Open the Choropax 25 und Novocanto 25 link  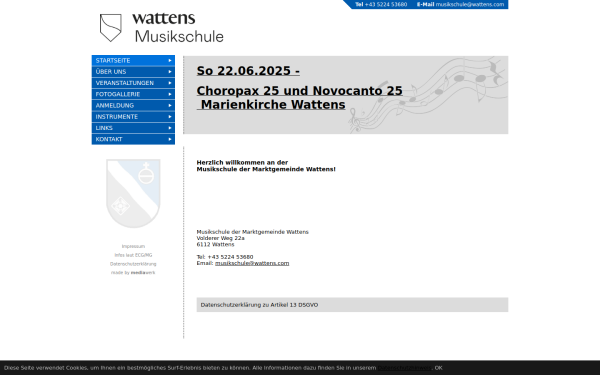(299, 91)
